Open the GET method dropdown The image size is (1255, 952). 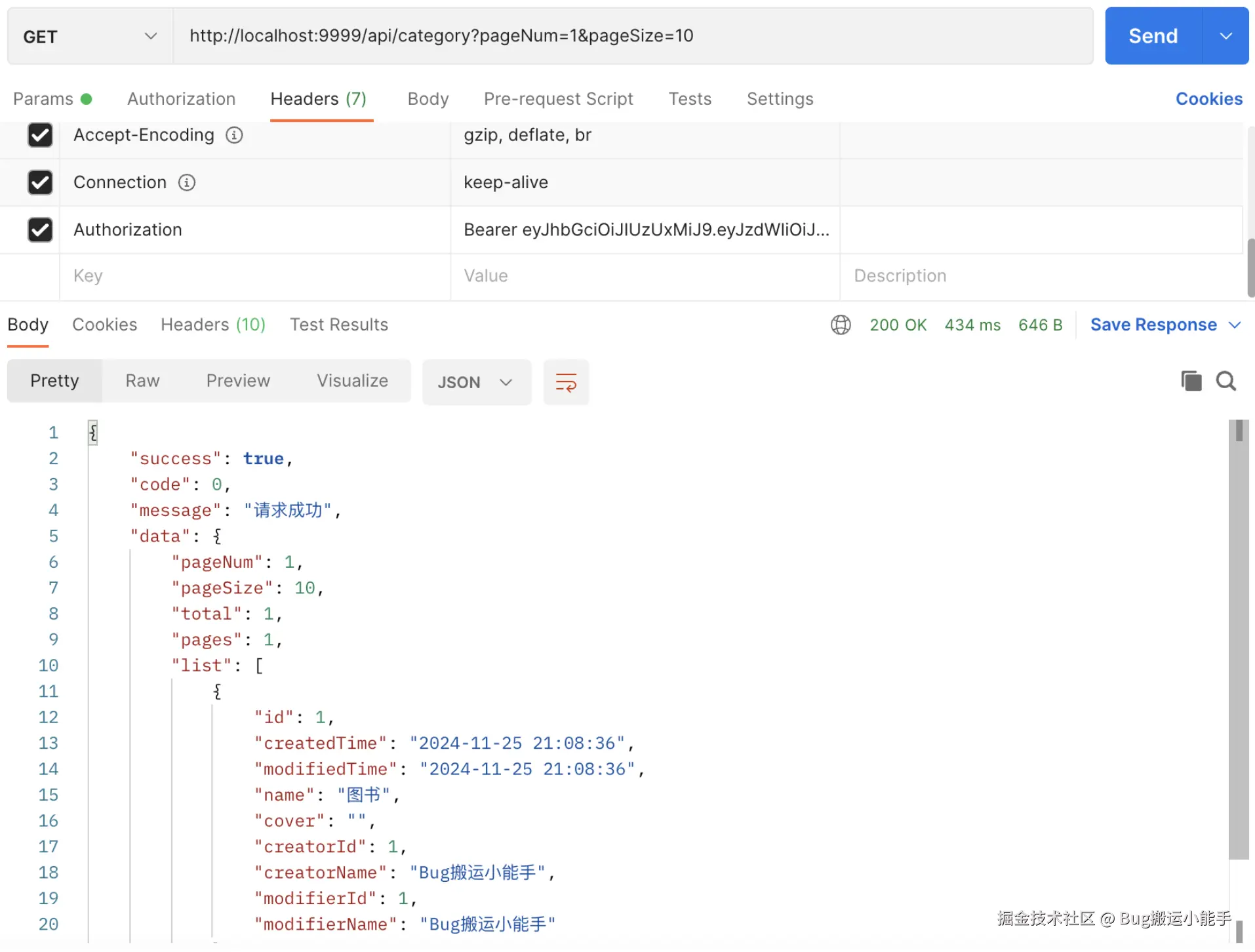(x=90, y=37)
